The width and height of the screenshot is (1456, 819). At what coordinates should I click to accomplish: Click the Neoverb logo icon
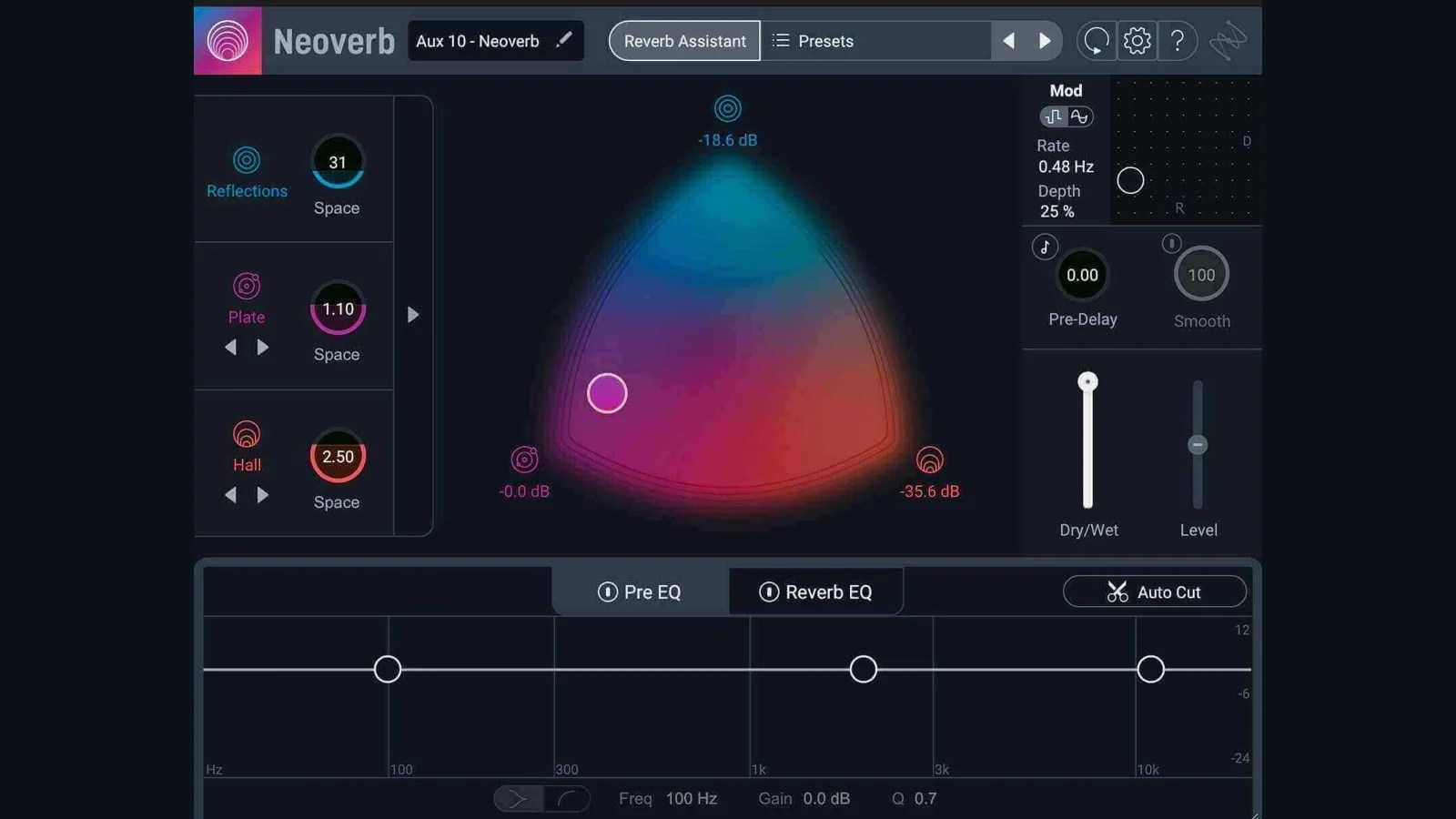pos(227,41)
